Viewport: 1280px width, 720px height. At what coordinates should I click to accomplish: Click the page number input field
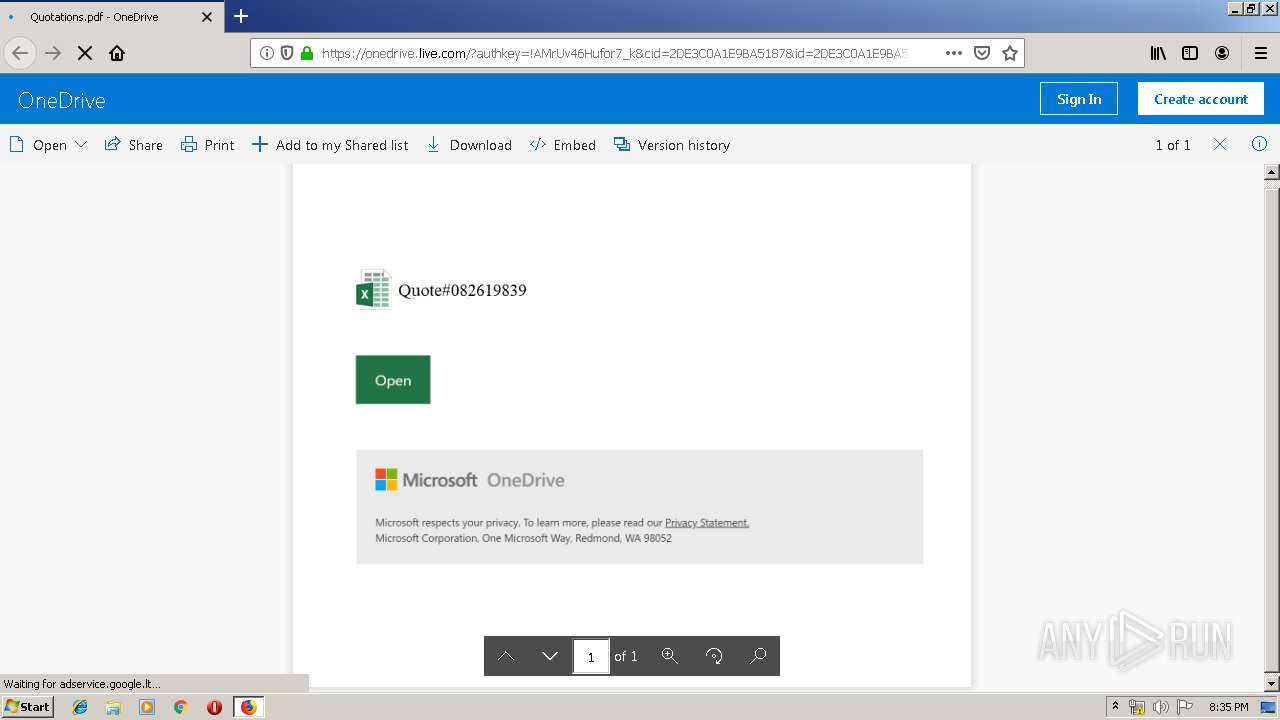click(x=591, y=657)
